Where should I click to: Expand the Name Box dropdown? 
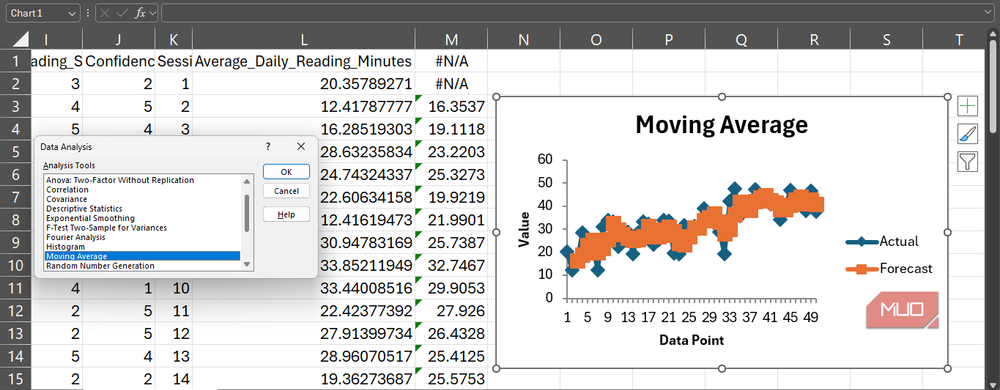(x=71, y=13)
